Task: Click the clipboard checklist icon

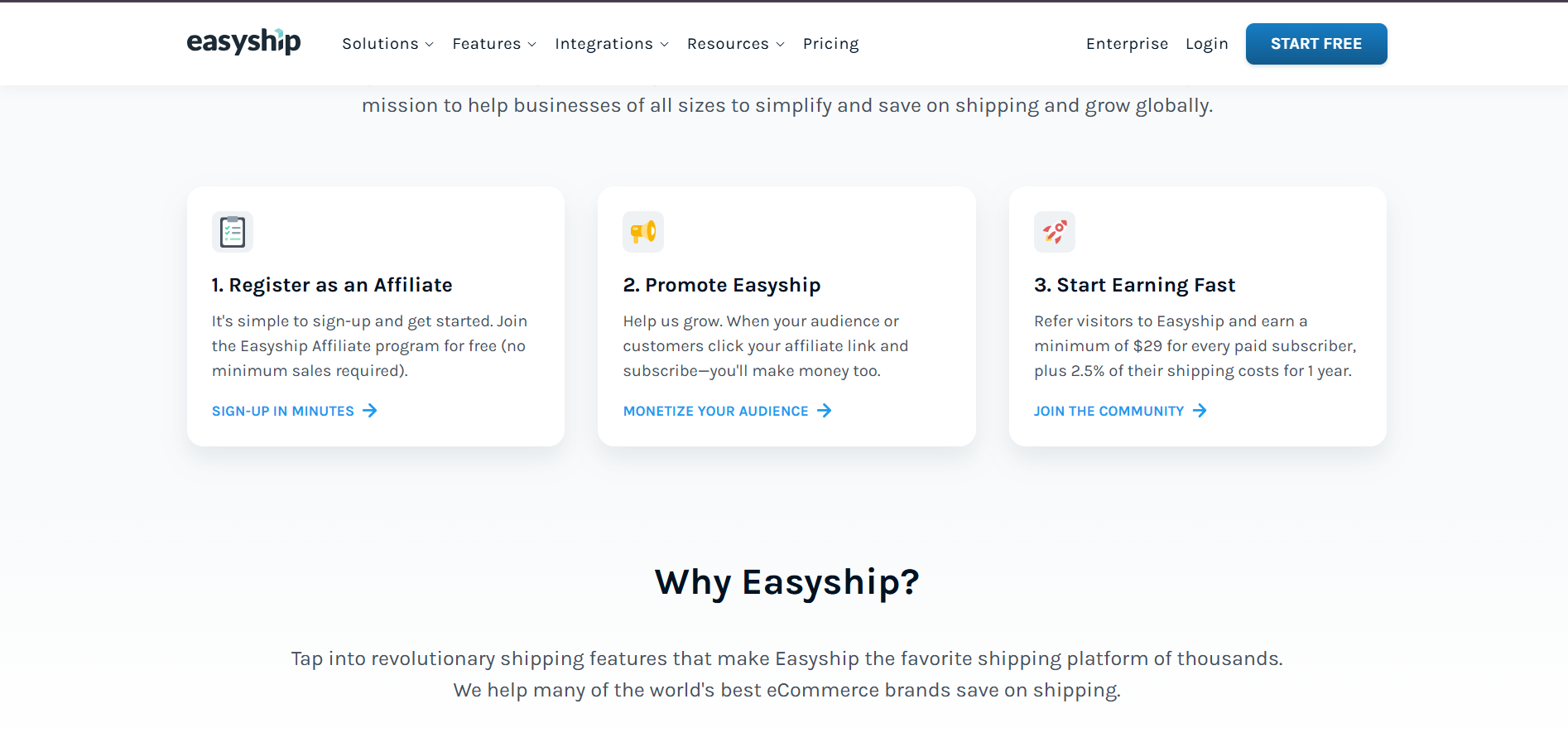Action: (x=233, y=232)
